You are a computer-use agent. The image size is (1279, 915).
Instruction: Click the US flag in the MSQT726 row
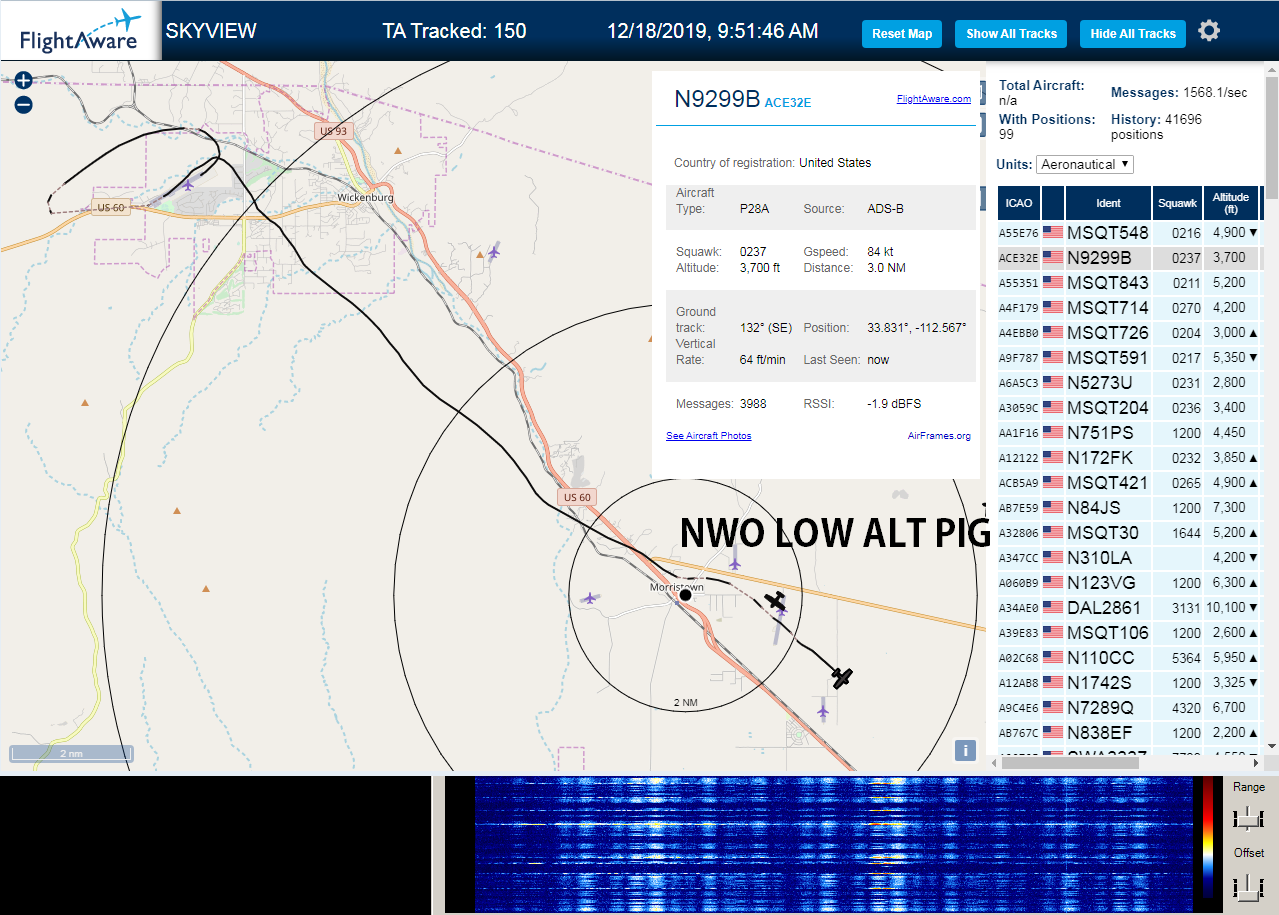(x=1053, y=332)
